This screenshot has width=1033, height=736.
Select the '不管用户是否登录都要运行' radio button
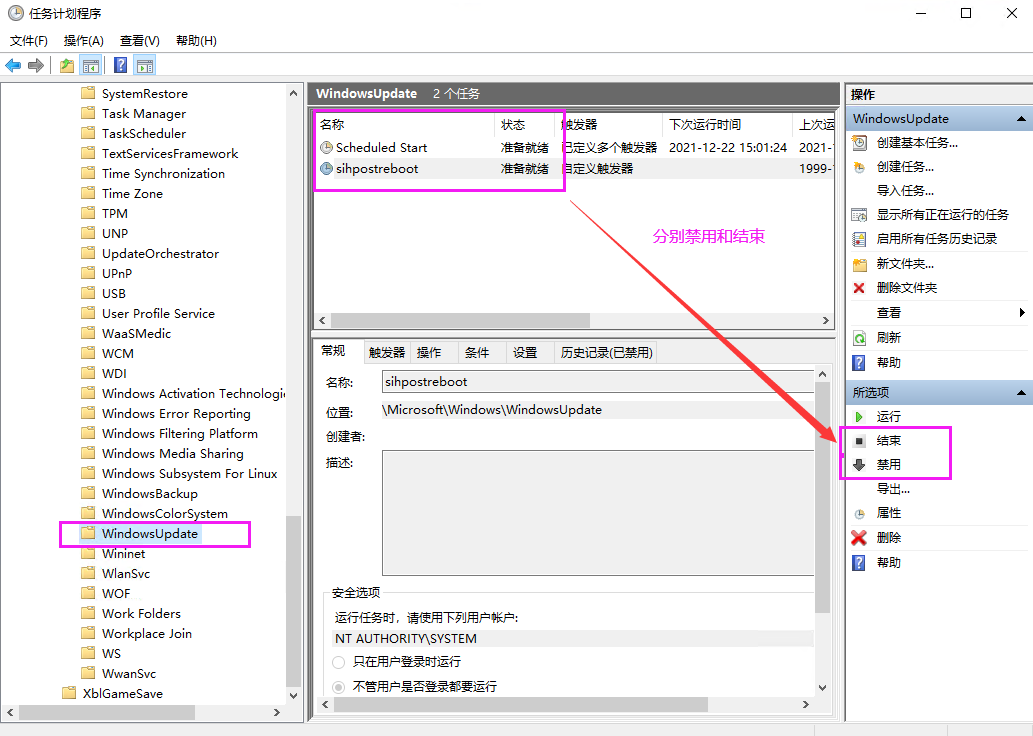tap(339, 685)
